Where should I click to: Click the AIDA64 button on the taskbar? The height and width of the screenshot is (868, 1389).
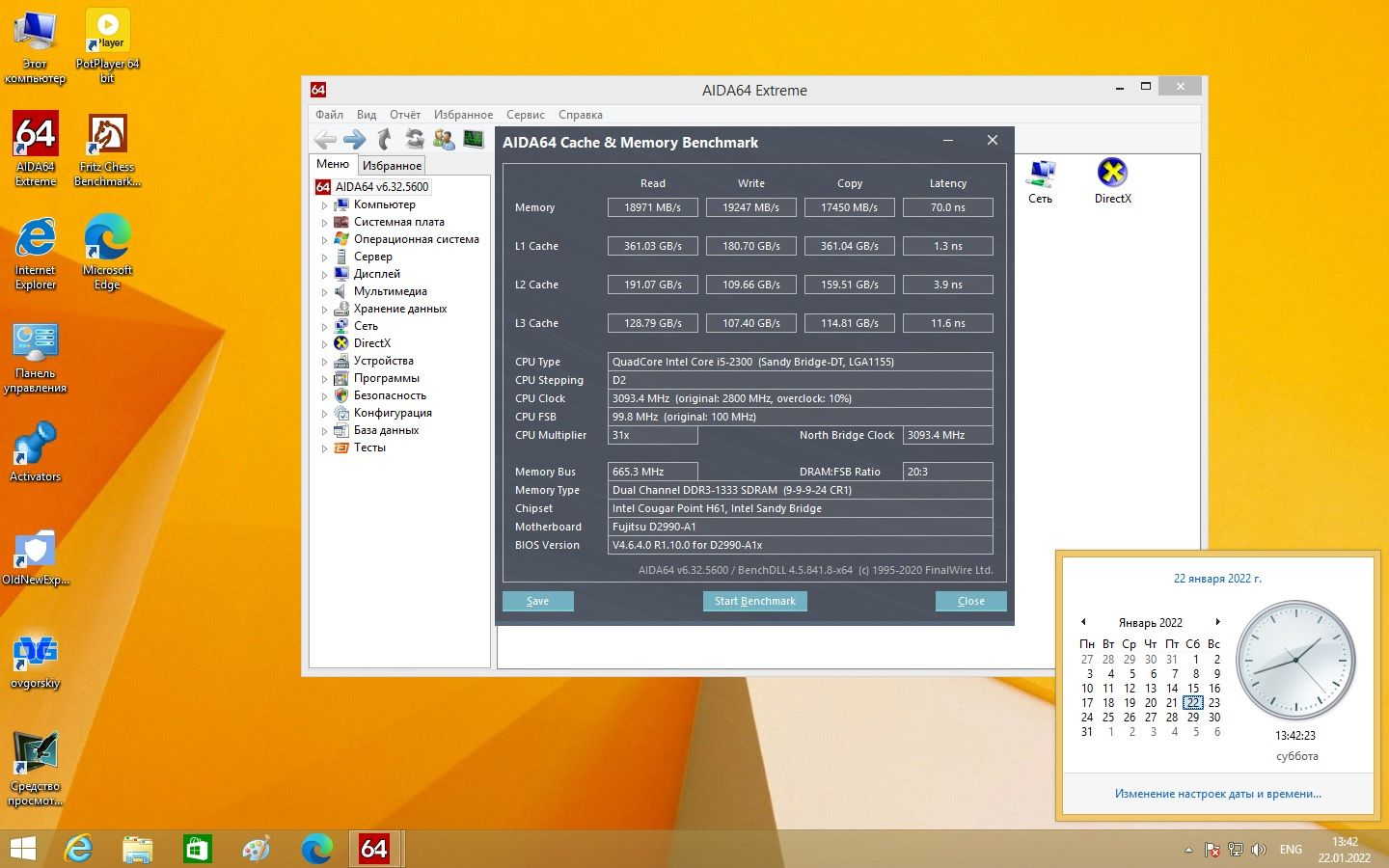point(374,849)
